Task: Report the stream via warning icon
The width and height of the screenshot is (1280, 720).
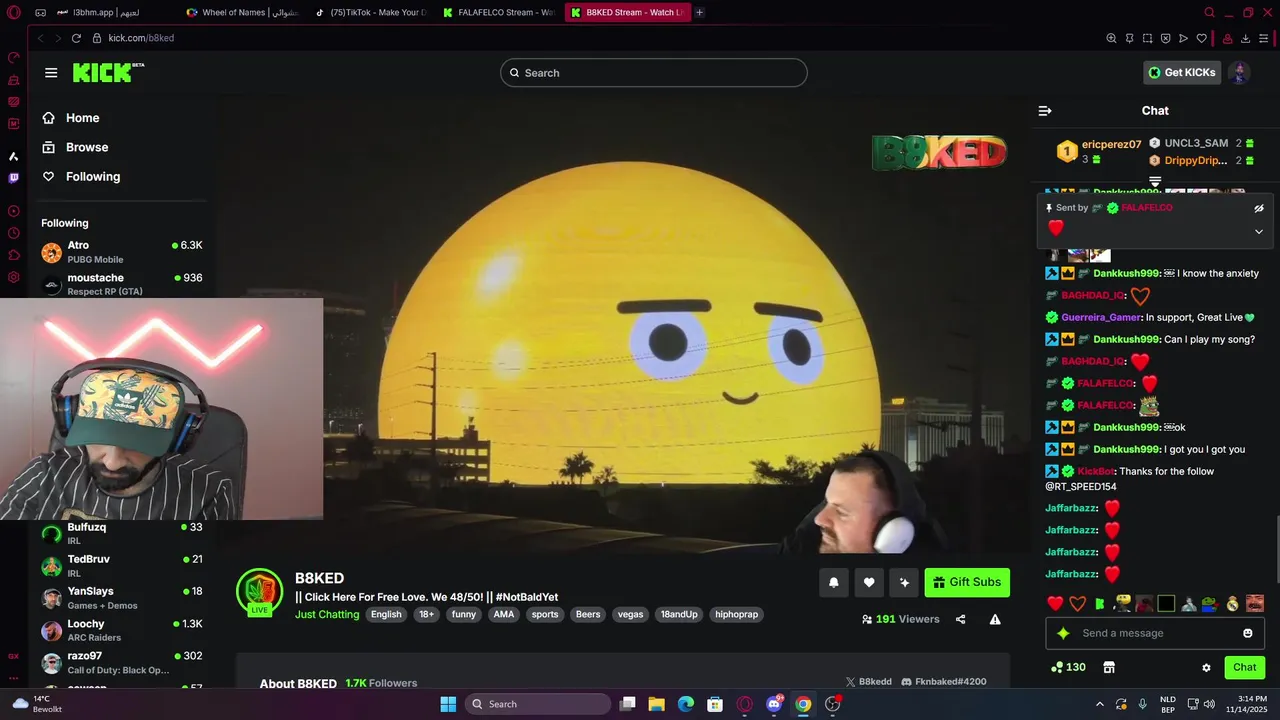Action: 995,619
